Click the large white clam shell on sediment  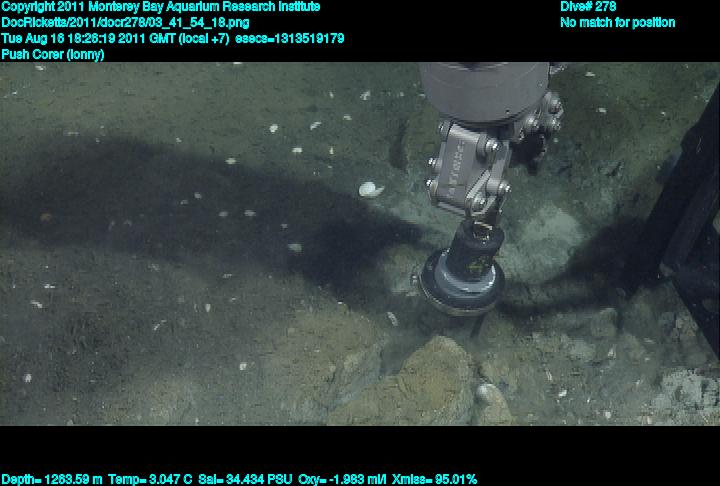pos(372,188)
